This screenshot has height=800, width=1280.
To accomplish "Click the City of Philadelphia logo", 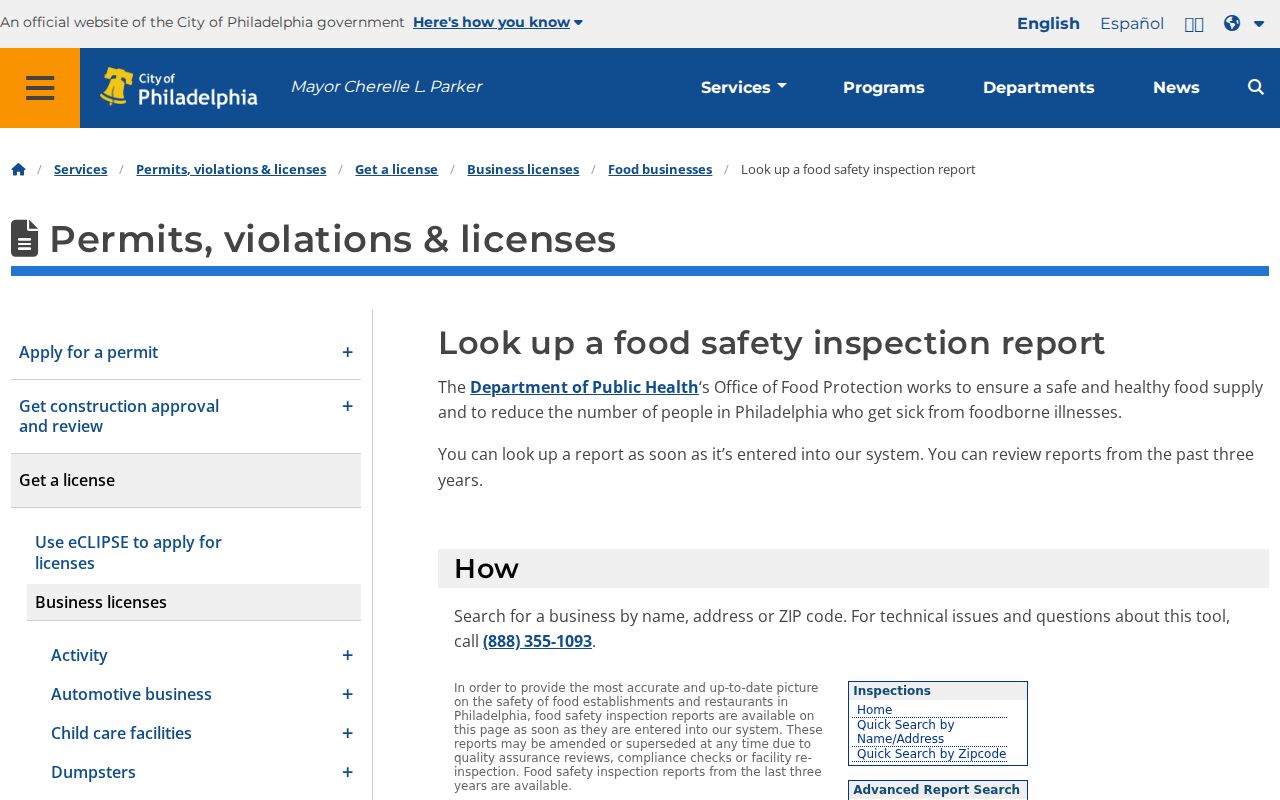I will (x=179, y=88).
